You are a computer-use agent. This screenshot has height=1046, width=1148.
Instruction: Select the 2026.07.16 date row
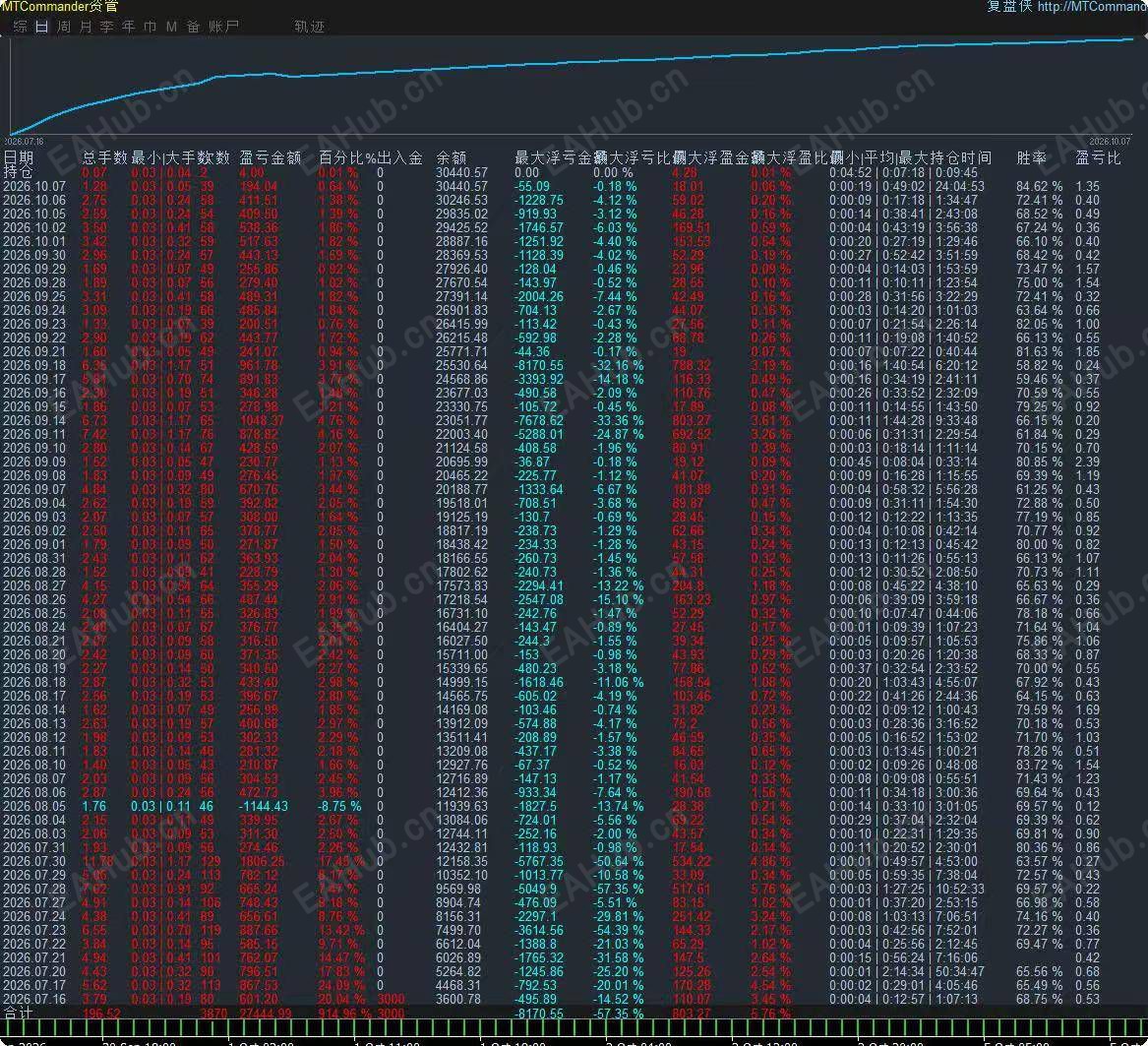click(x=34, y=999)
